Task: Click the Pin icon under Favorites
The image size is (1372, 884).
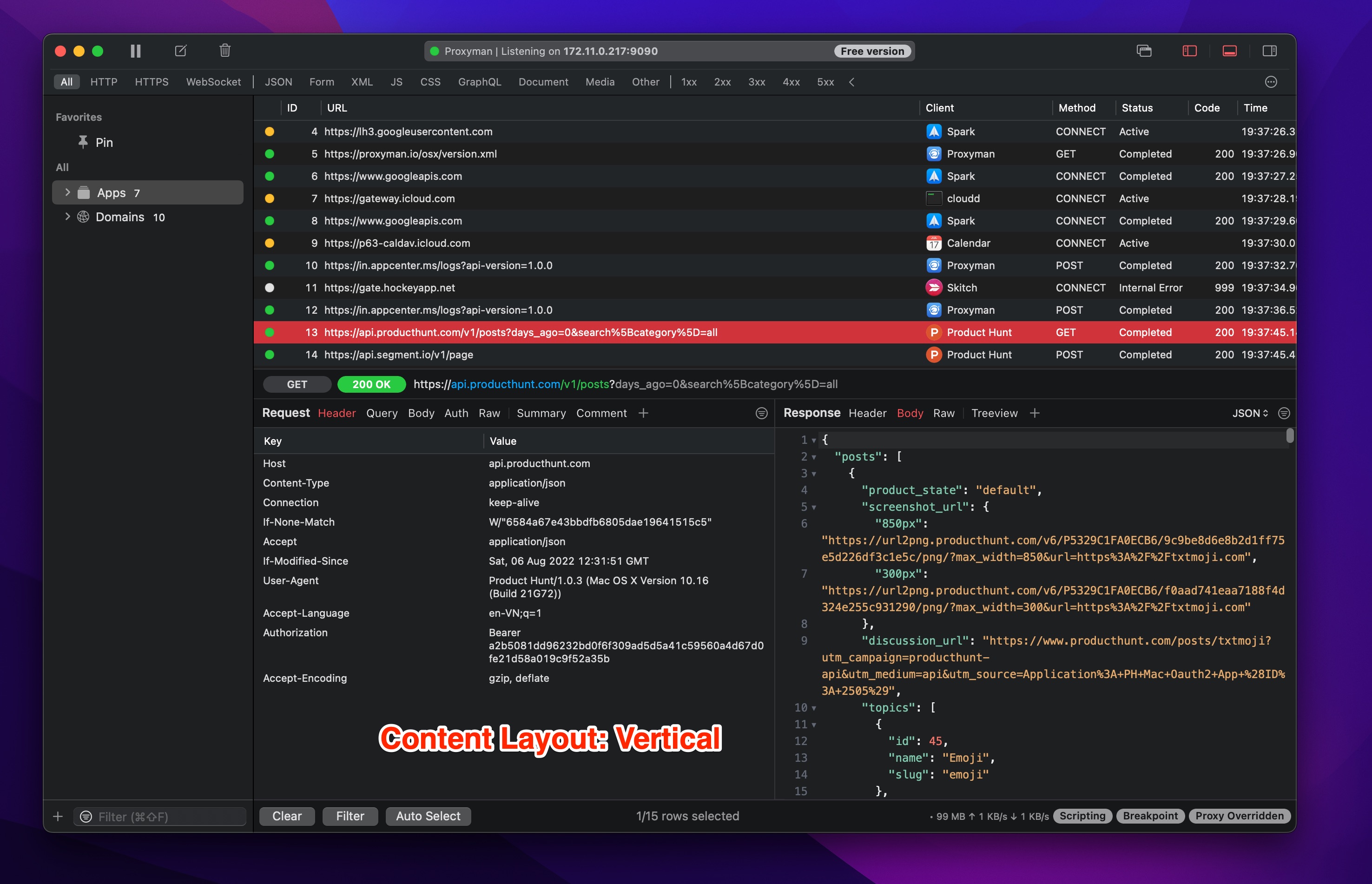Action: (83, 142)
